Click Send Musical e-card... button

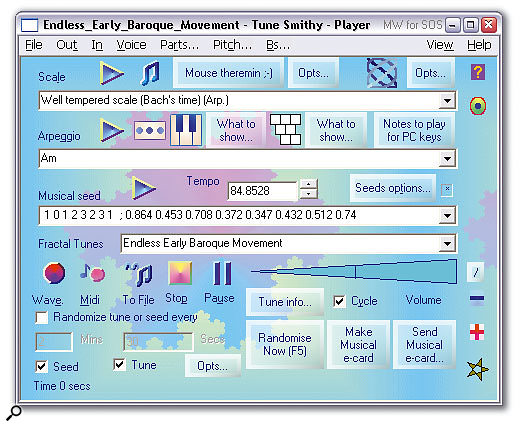click(424, 344)
